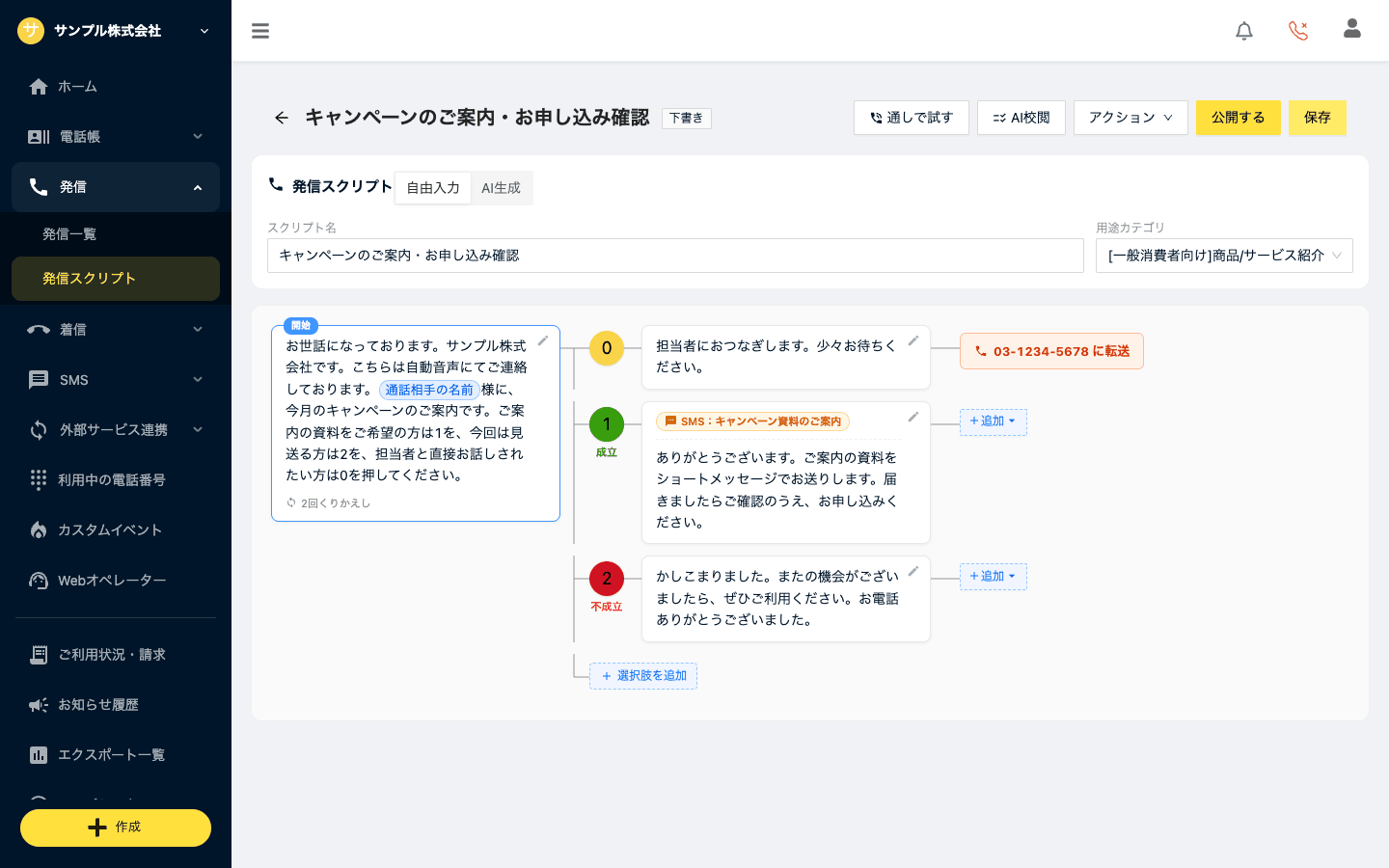Viewport: 1389px width, 868px height.
Task: Select the green 1 key circle
Action: point(607,424)
